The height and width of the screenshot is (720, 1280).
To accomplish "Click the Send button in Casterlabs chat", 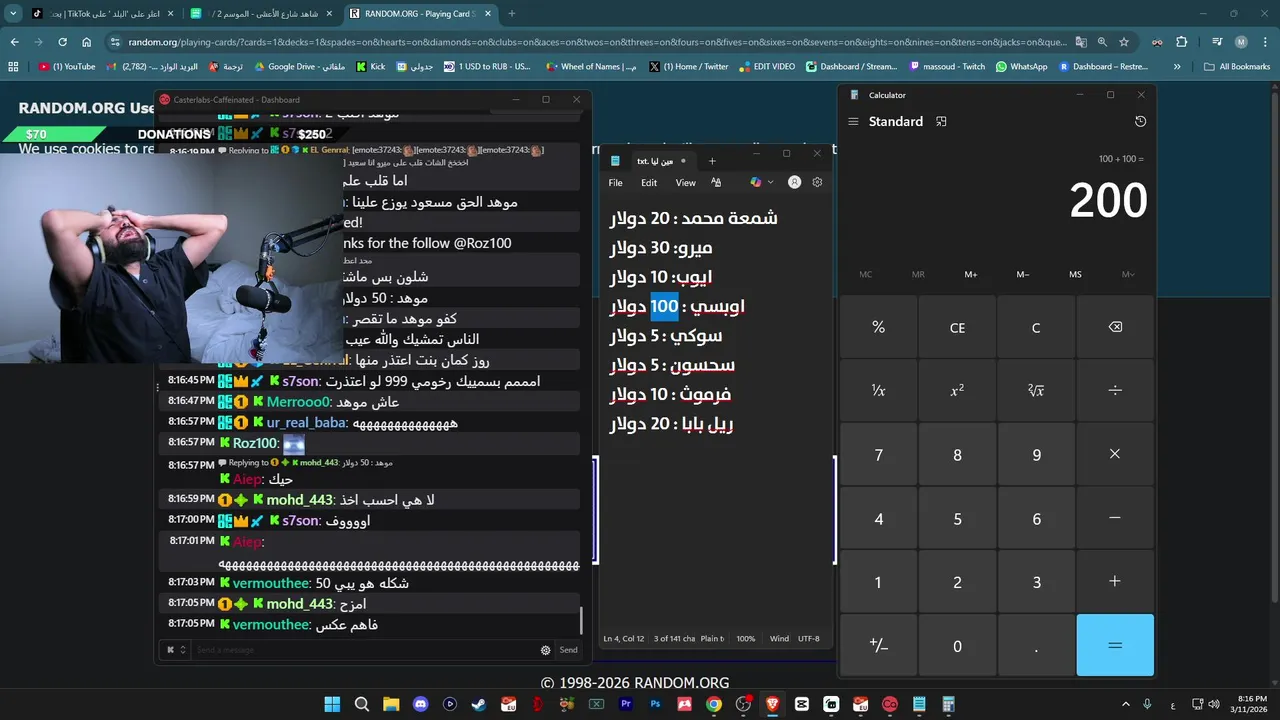I will click(568, 650).
